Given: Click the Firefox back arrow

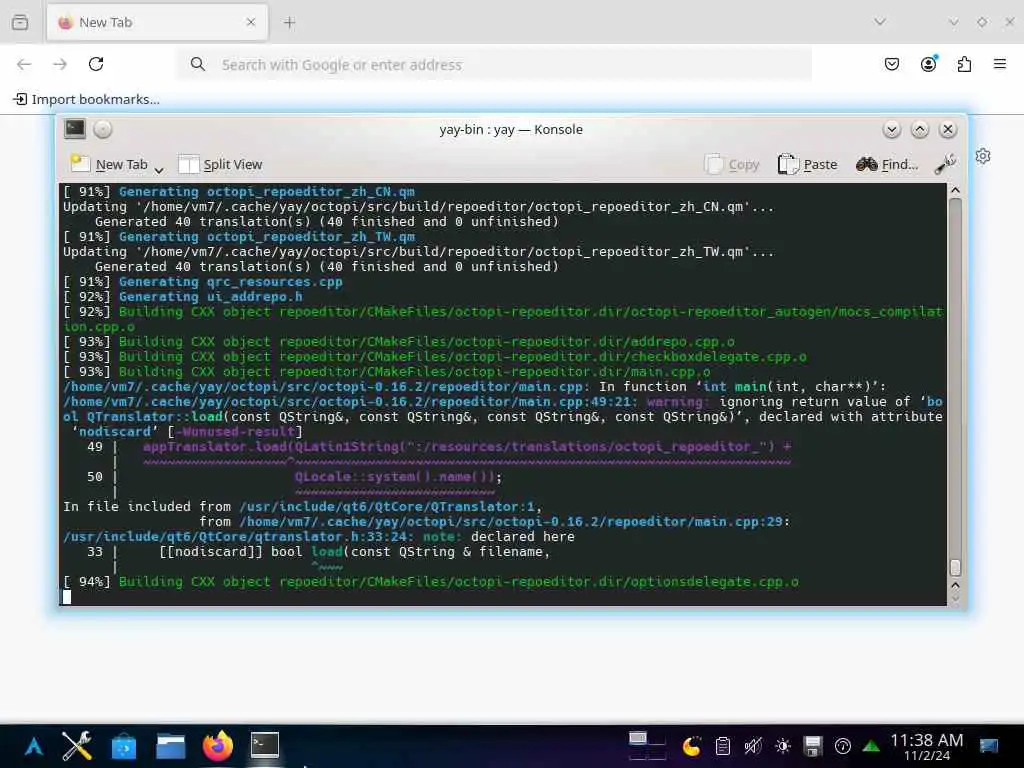Looking at the screenshot, I should point(24,64).
